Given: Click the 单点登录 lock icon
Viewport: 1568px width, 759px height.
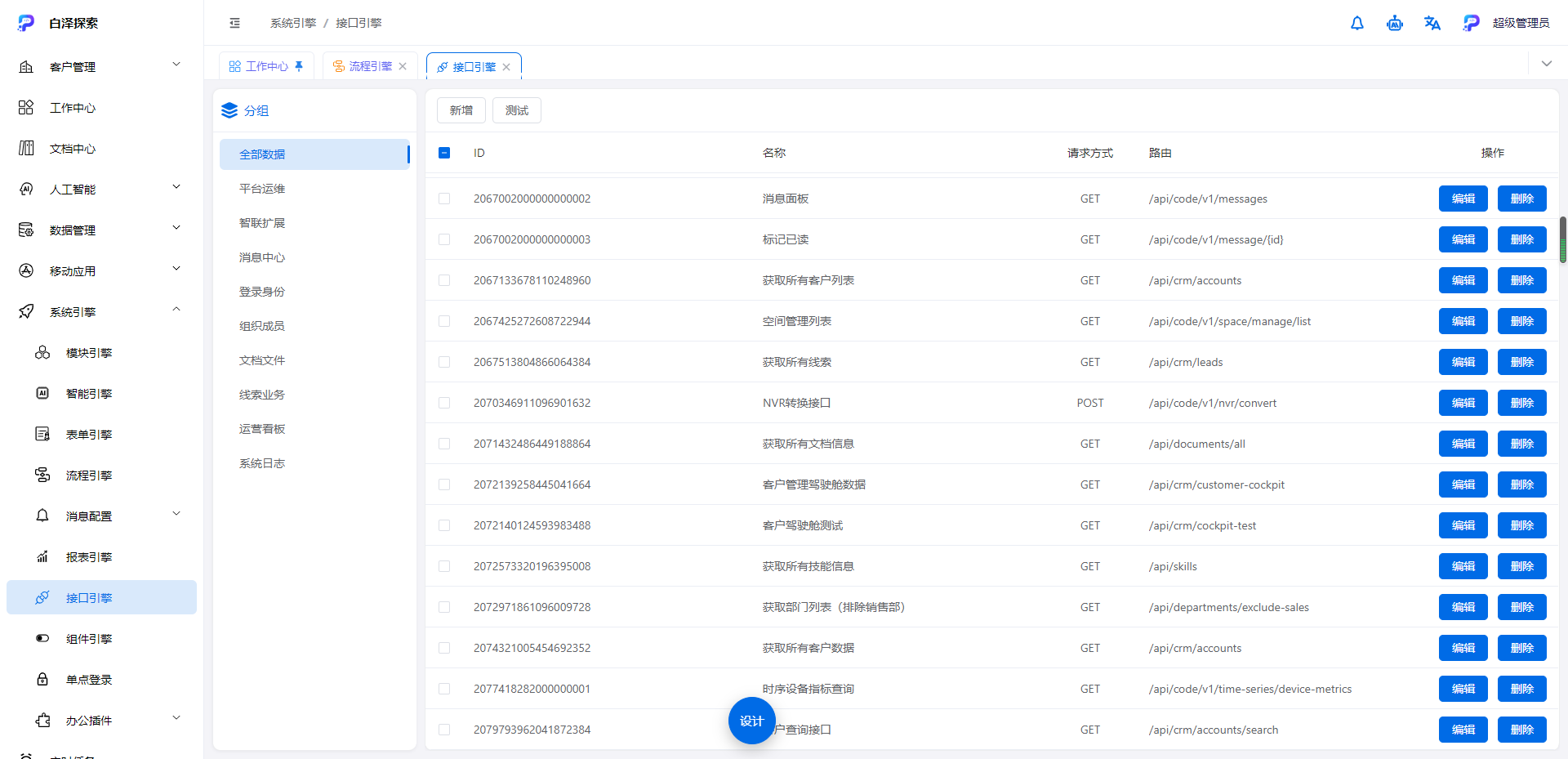Looking at the screenshot, I should 42,680.
